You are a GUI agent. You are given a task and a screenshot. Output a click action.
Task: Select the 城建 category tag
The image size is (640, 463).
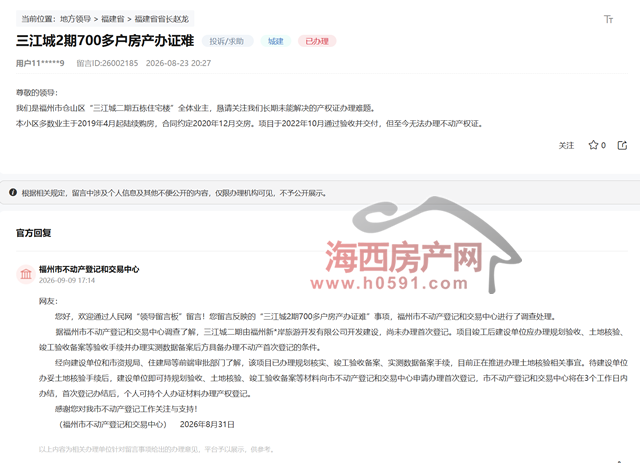coord(276,41)
